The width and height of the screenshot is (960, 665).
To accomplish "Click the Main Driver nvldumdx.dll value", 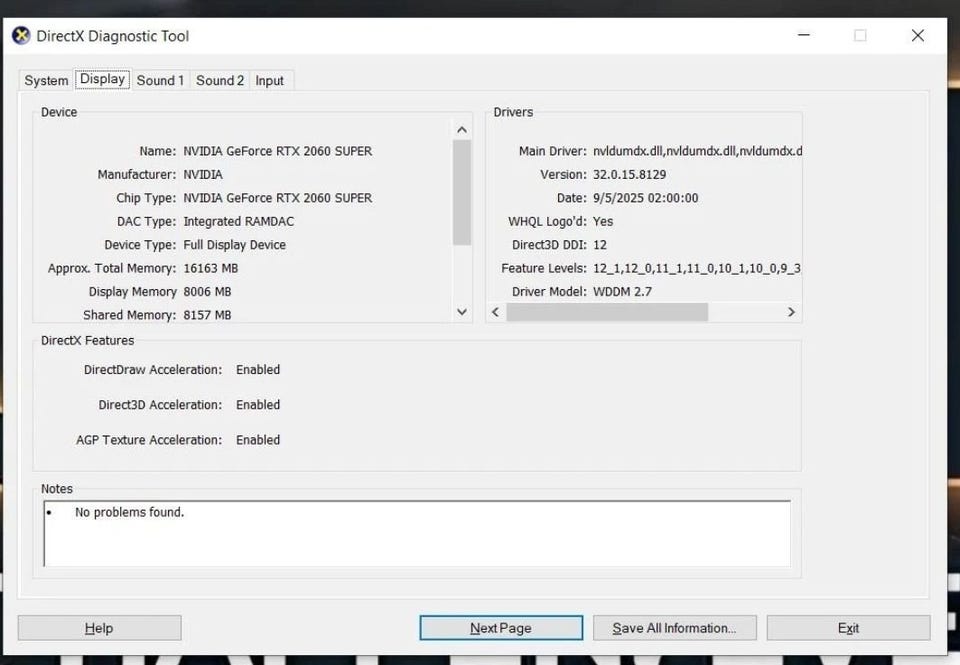I will [x=697, y=151].
